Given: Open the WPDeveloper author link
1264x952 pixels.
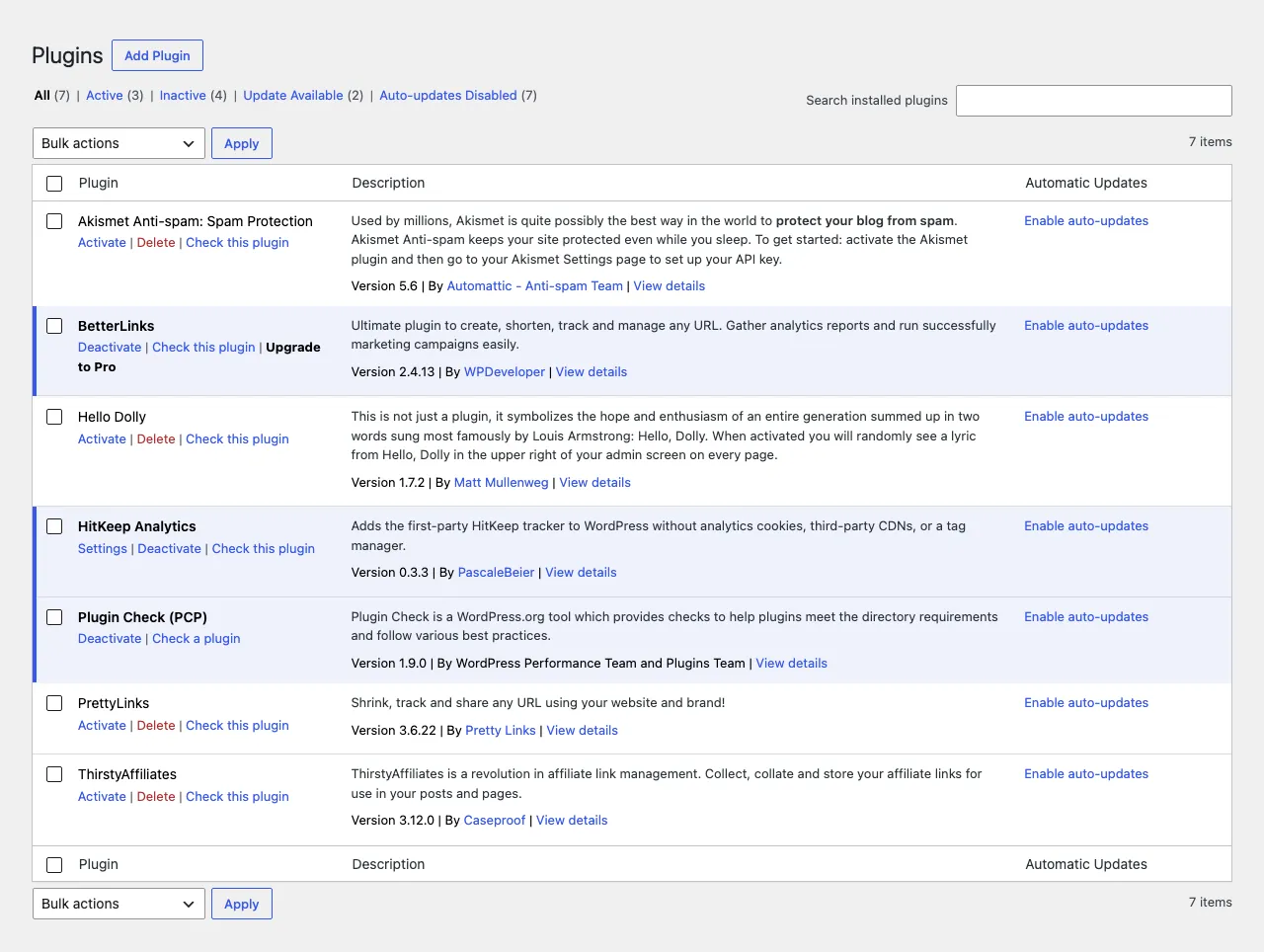Looking at the screenshot, I should (x=505, y=372).
